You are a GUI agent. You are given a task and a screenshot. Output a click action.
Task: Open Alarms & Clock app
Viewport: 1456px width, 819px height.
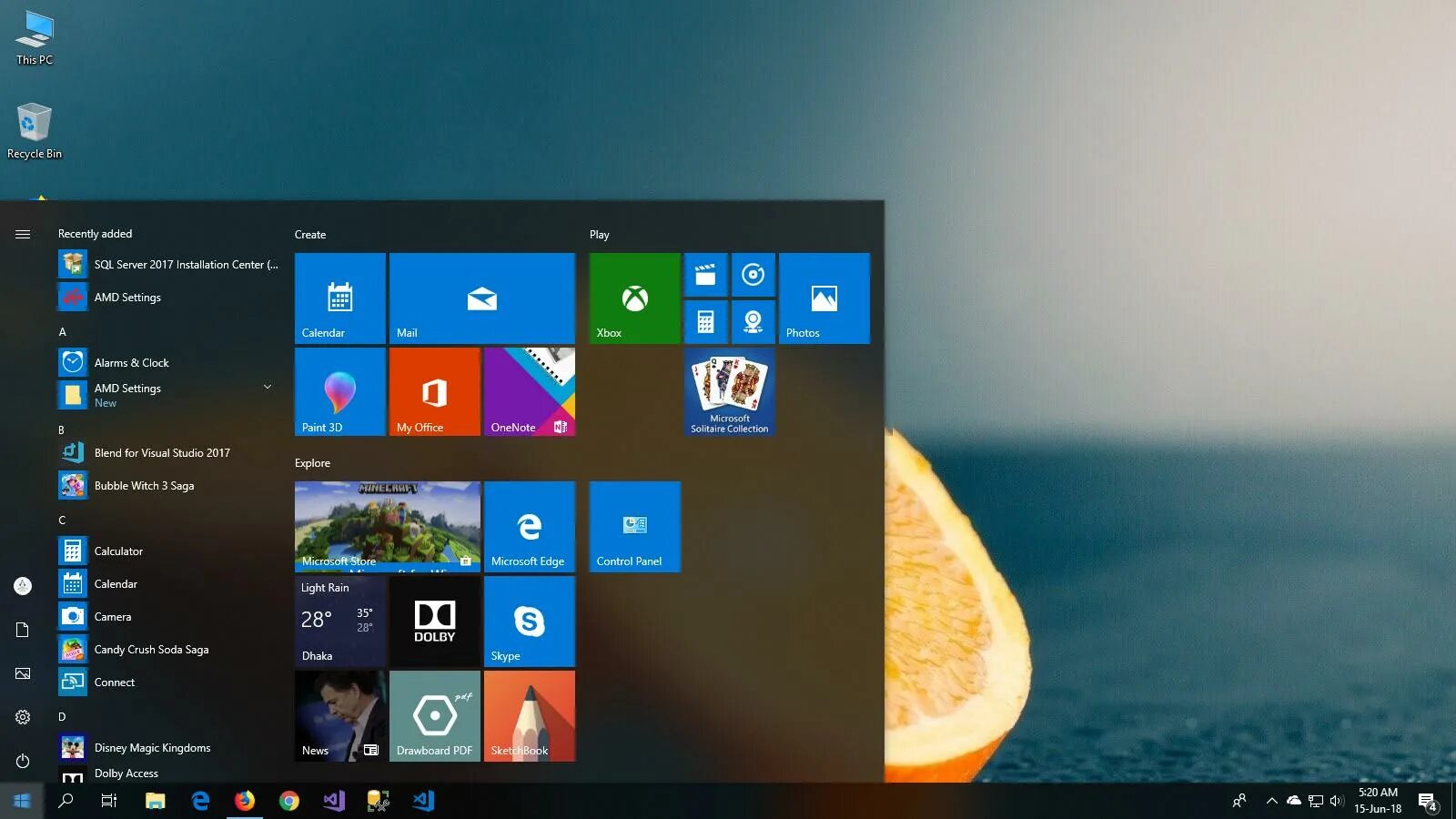pyautogui.click(x=169, y=363)
